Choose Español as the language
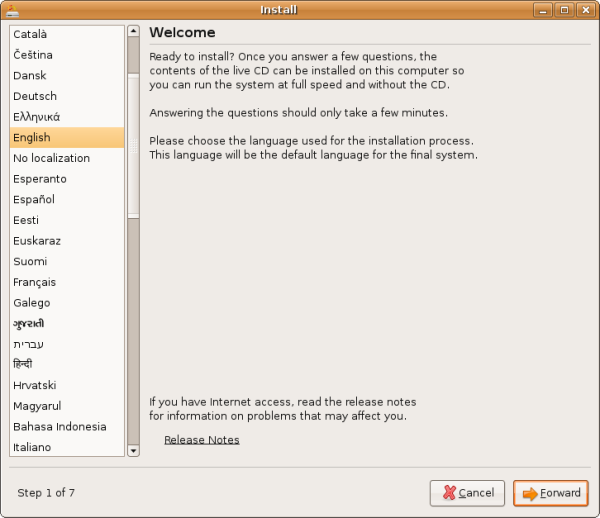The width and height of the screenshot is (600, 518). coord(67,200)
